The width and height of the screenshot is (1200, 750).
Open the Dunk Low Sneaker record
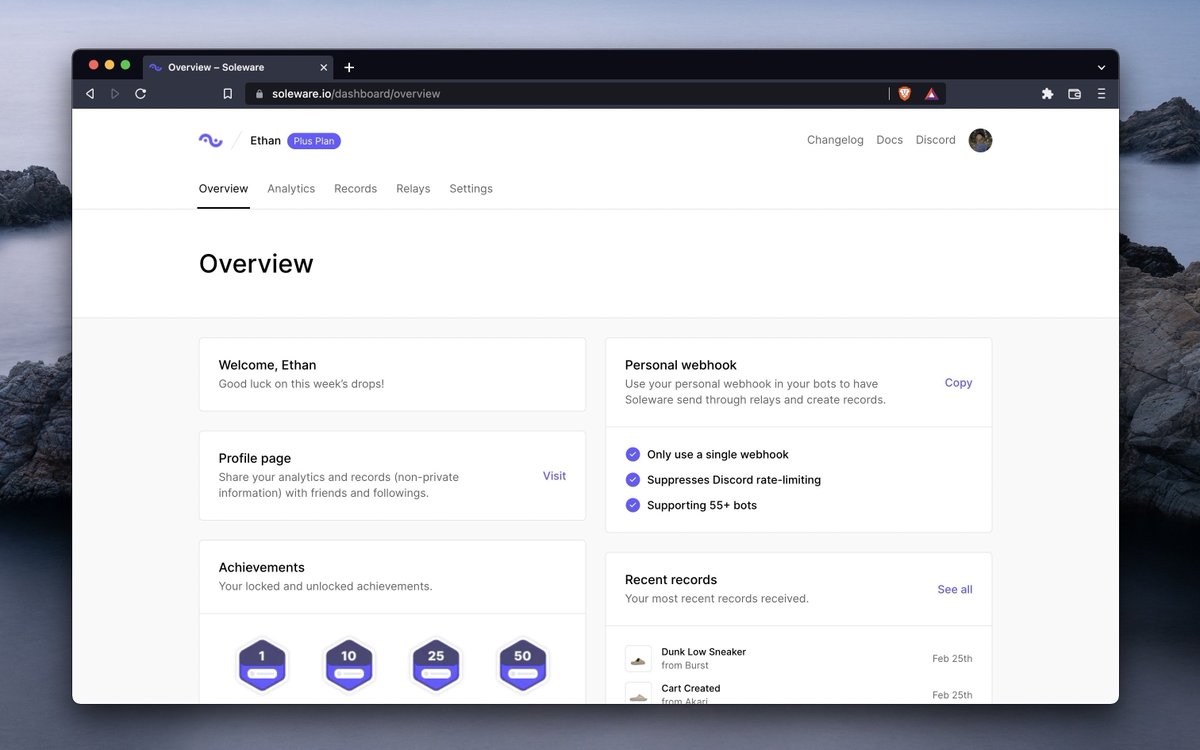tap(703, 652)
